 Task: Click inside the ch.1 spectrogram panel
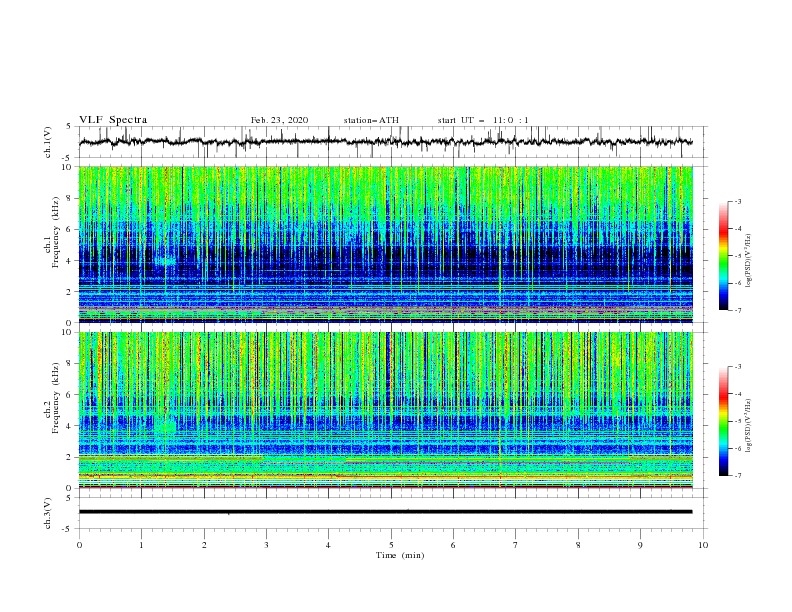(x=386, y=244)
